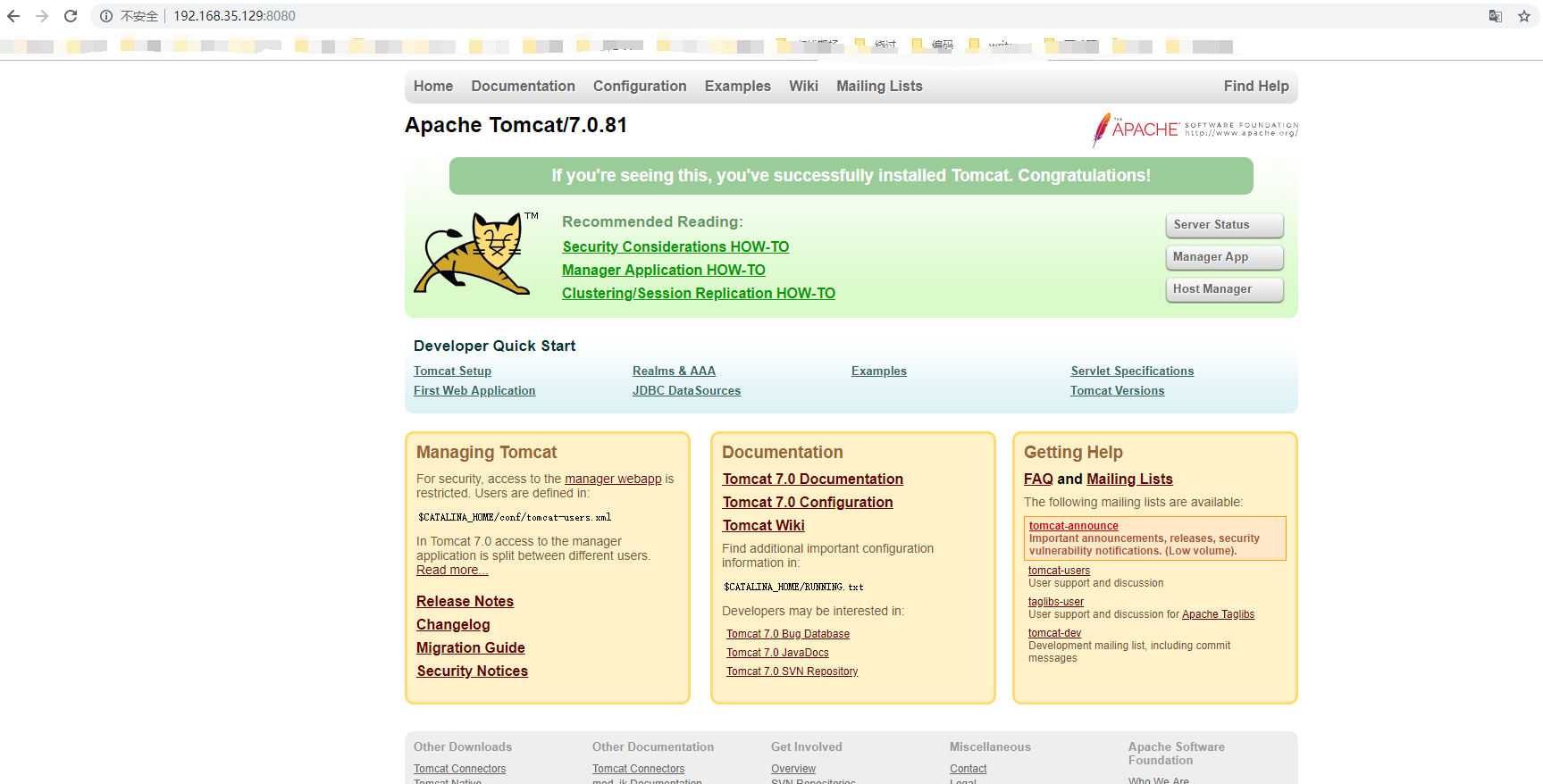Open Clustering/Session Replication HOW-TO link

pos(699,293)
